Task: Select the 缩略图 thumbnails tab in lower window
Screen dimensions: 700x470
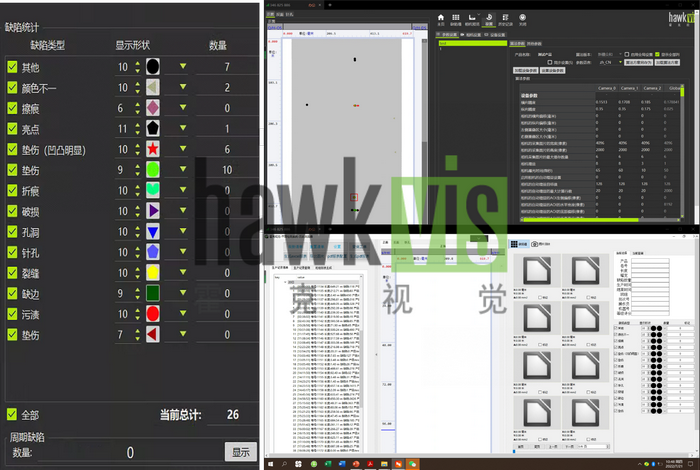Action: click(x=519, y=244)
